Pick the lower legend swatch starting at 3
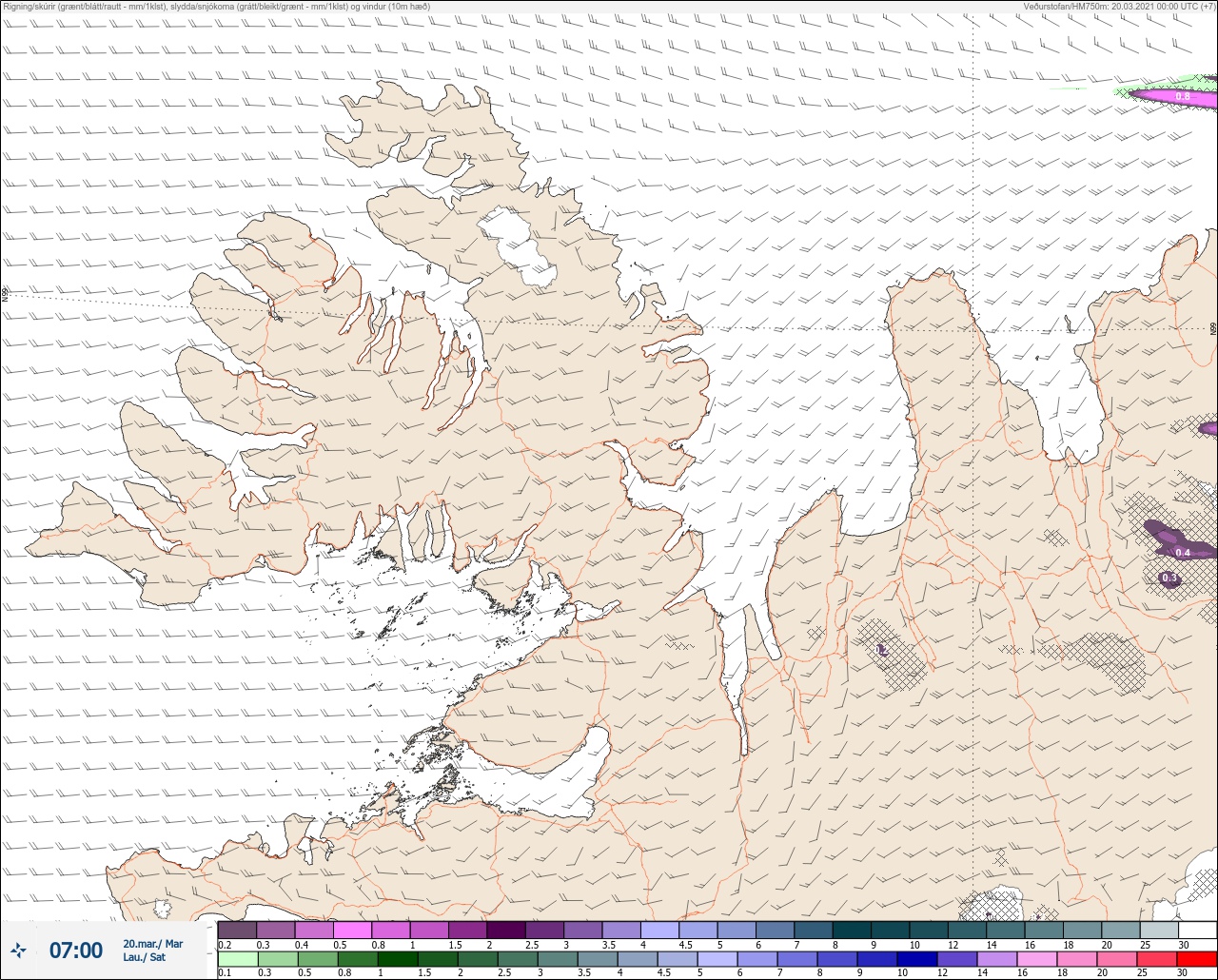 click(x=558, y=959)
